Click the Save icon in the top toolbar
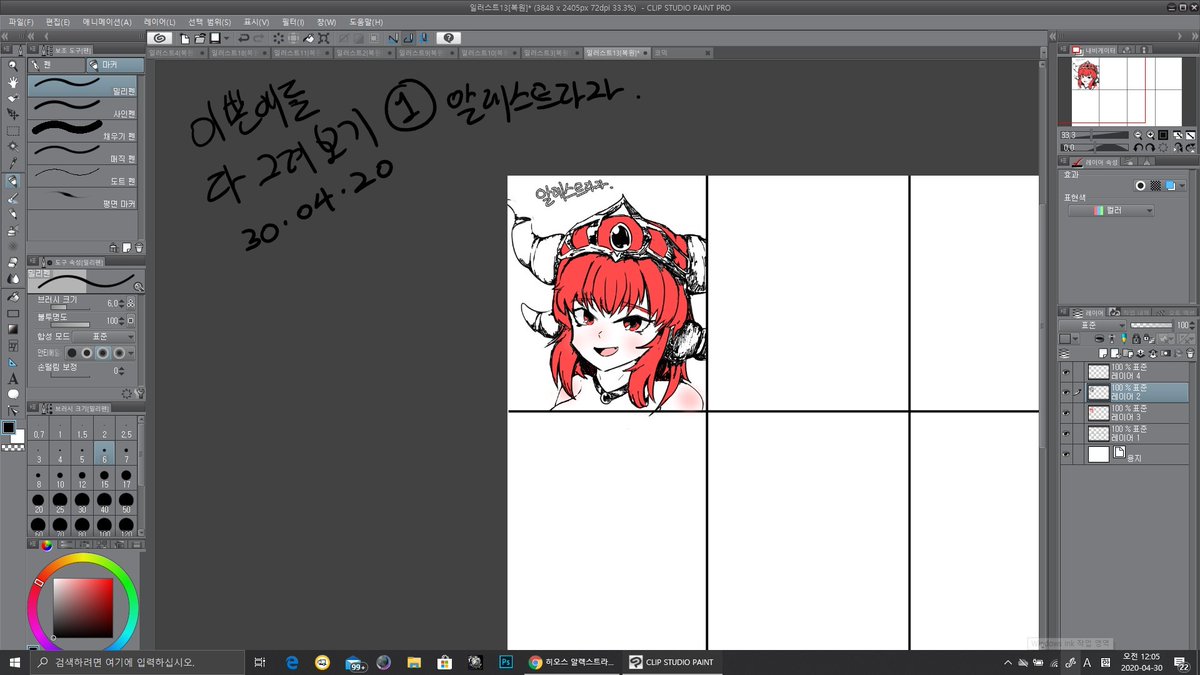Image resolution: width=1200 pixels, height=675 pixels. pyautogui.click(x=215, y=39)
